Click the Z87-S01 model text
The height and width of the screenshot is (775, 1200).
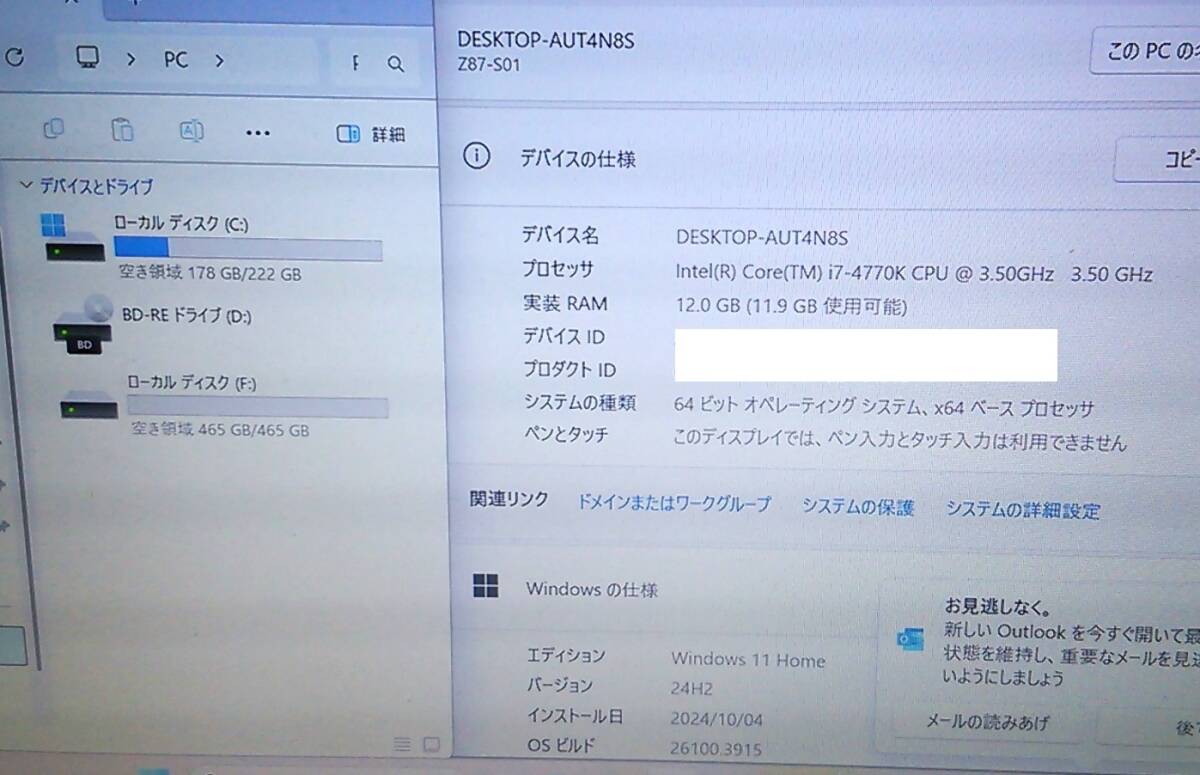pos(487,66)
